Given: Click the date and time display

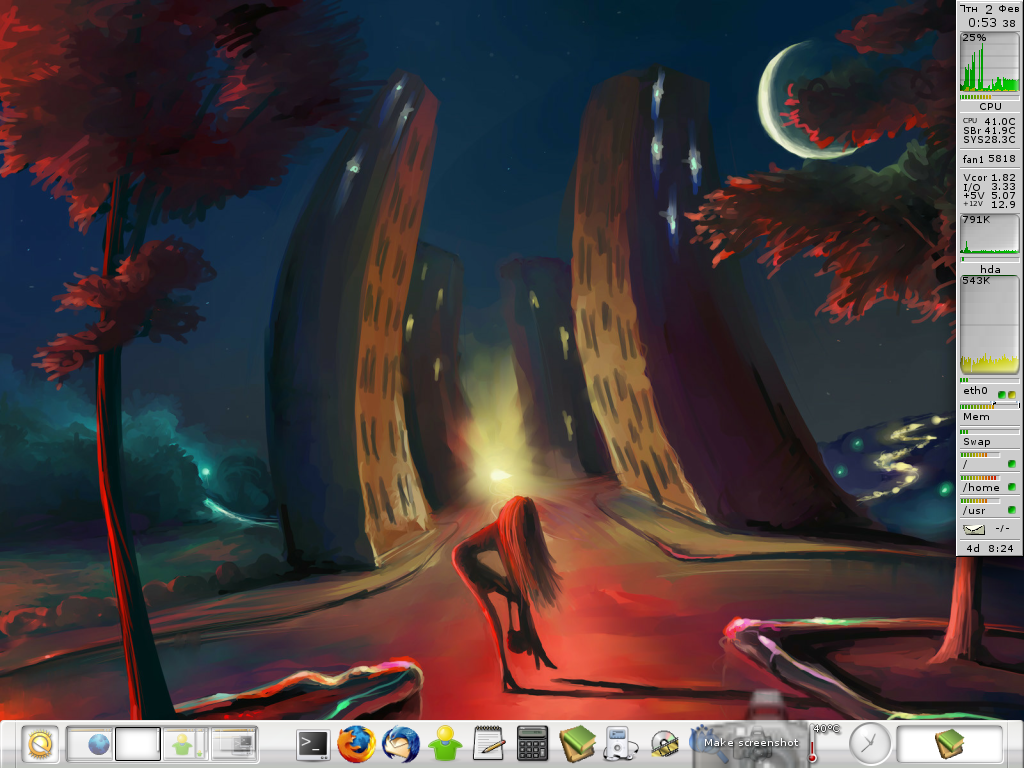Looking at the screenshot, I should coord(989,16).
